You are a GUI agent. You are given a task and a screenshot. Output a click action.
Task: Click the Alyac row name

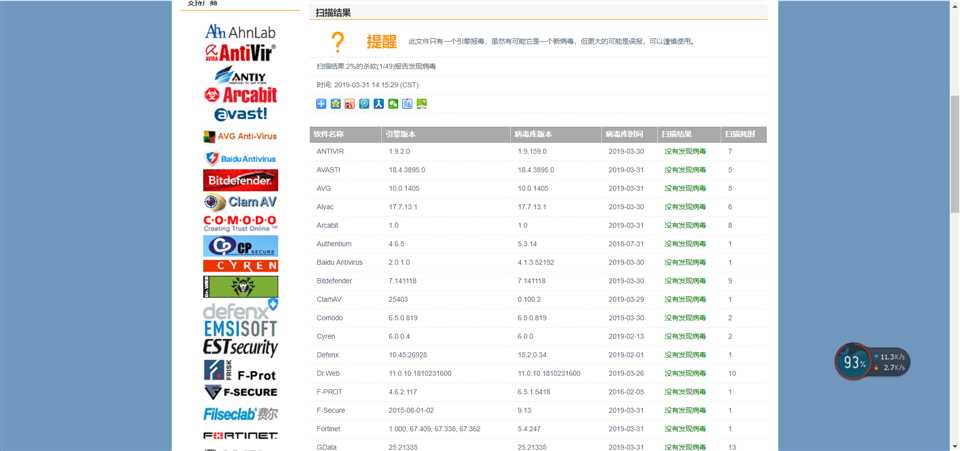coord(325,207)
